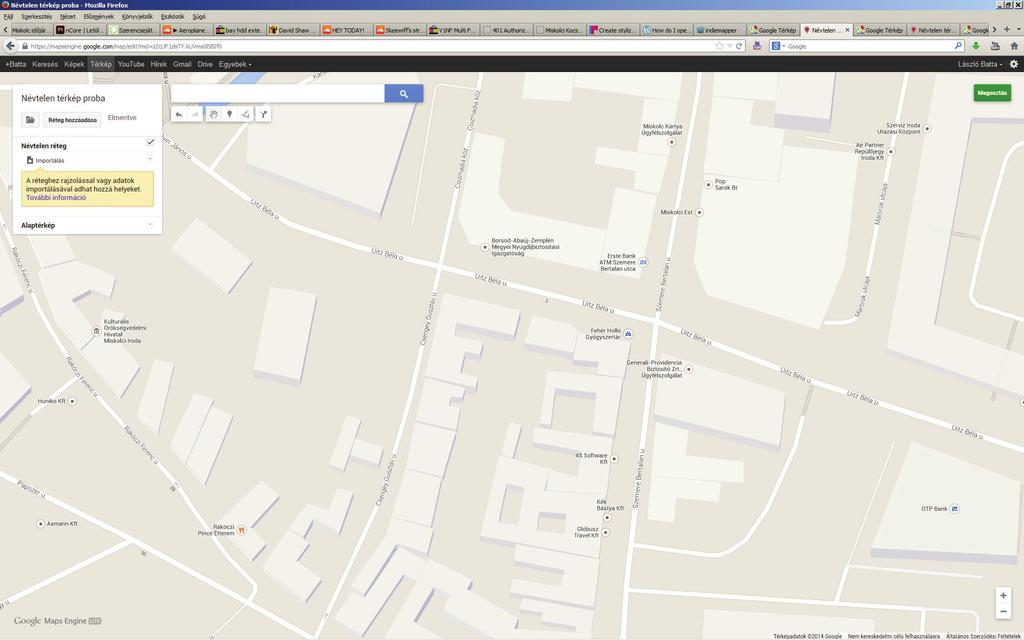
Task: Click the undo arrow in the map toolbar
Action: 179,114
